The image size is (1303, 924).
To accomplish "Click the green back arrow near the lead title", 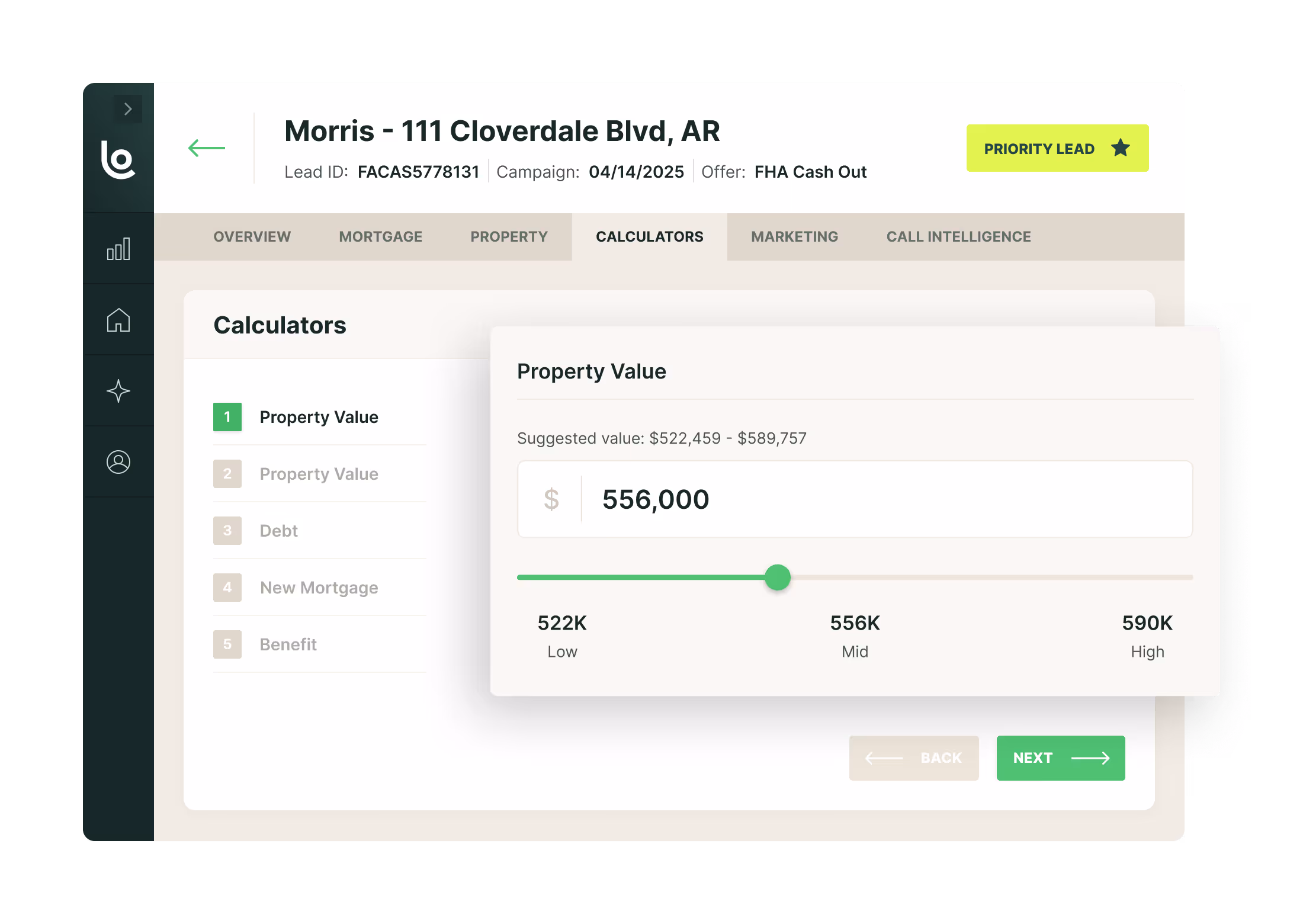I will coord(206,148).
